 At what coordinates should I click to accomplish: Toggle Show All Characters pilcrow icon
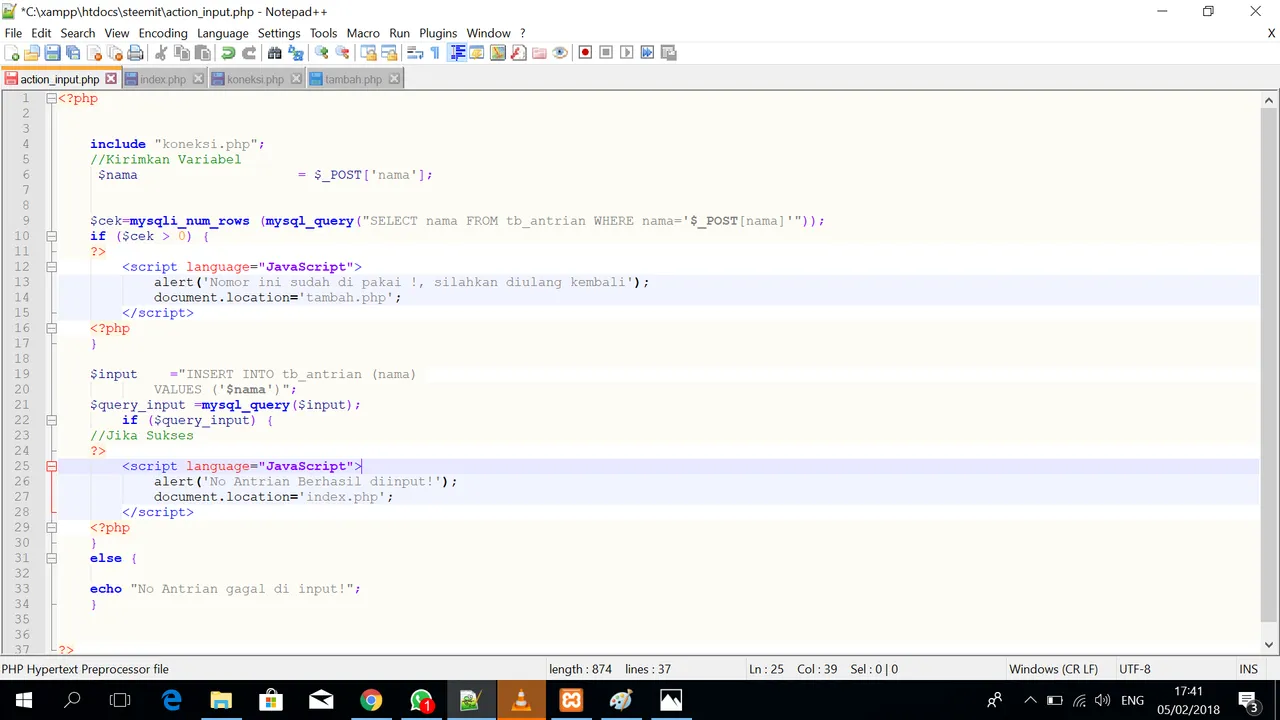pyautogui.click(x=434, y=53)
